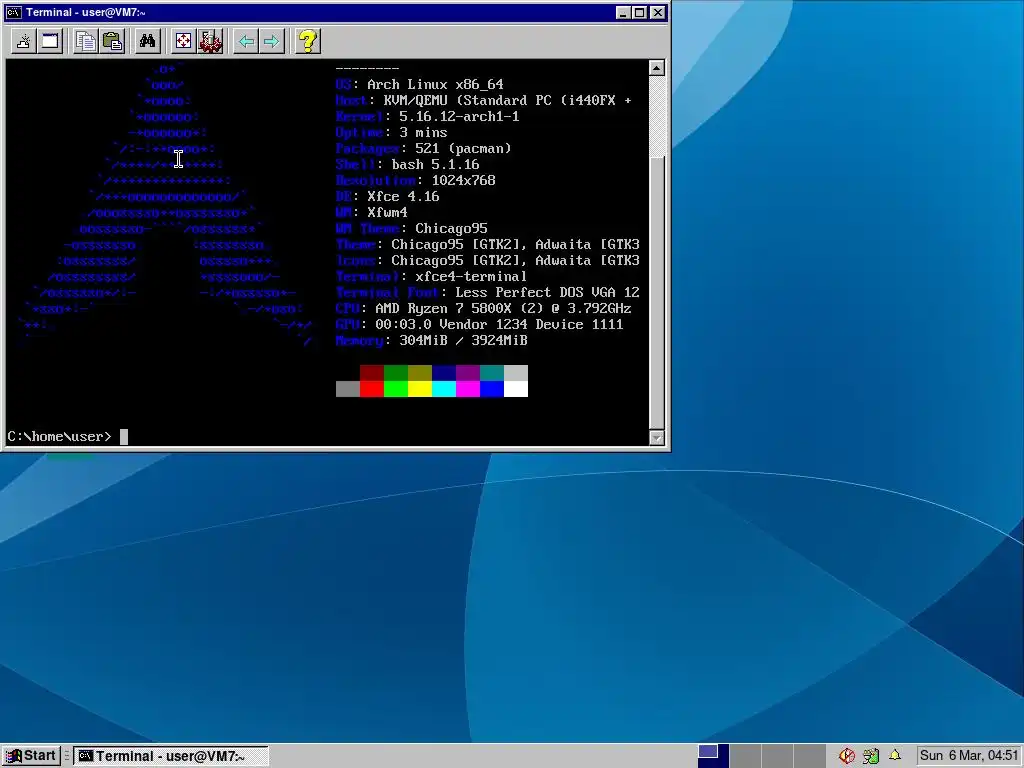1024x768 pixels.
Task: Maximize the Terminal window
Action: (640, 12)
